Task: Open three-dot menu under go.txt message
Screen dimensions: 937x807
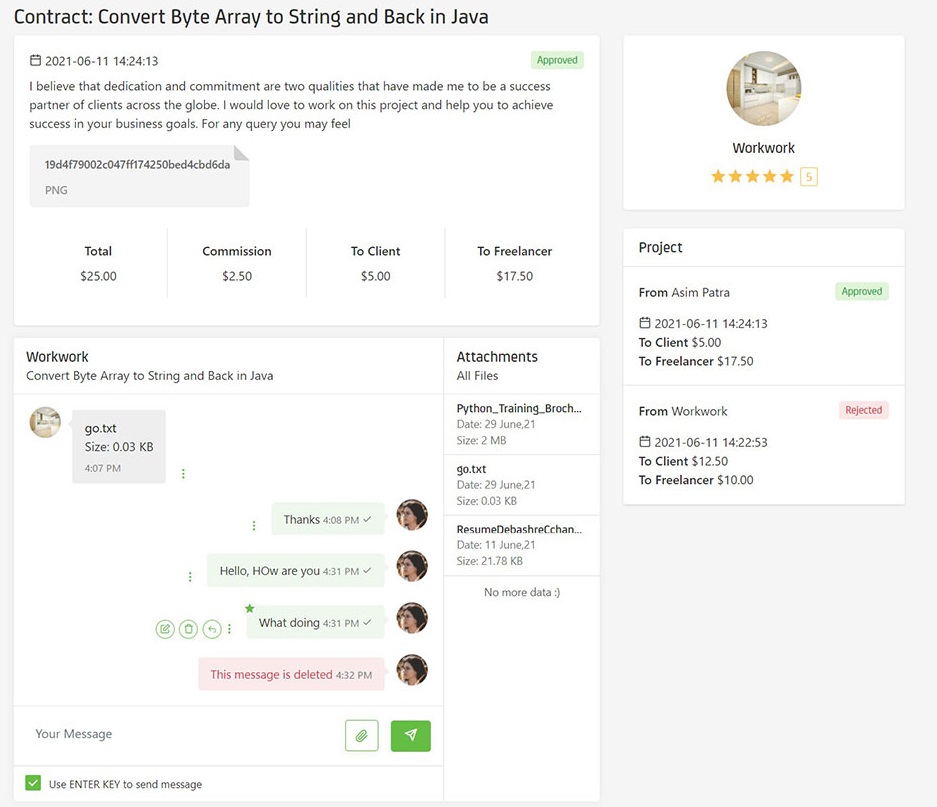Action: [183, 474]
